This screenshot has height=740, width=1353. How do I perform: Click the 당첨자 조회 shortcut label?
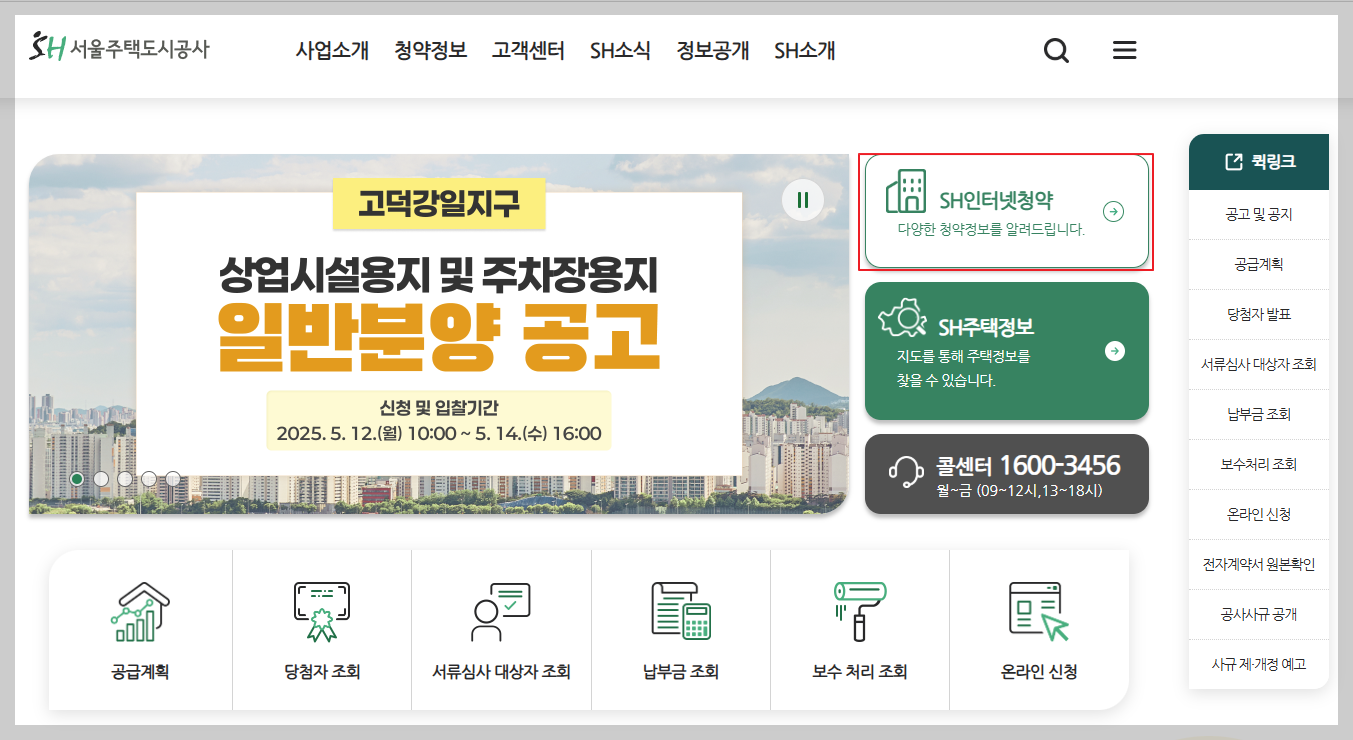[x=321, y=672]
